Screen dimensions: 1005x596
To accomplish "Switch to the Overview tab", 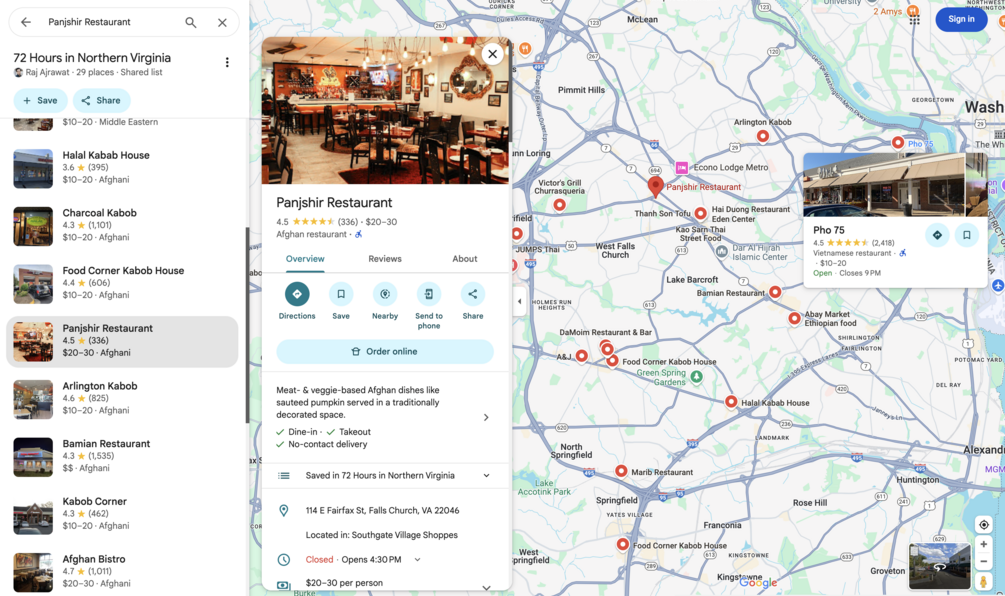I will (305, 259).
